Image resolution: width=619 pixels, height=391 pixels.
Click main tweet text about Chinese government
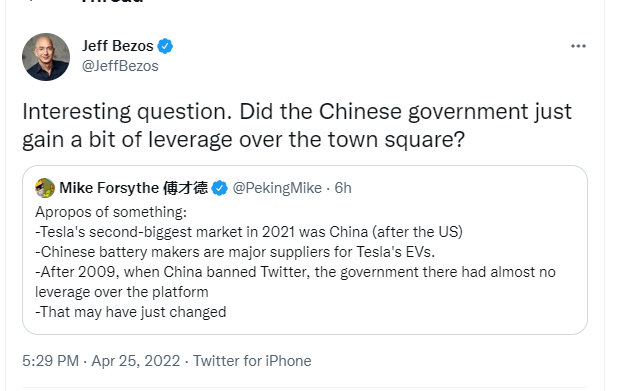[296, 126]
